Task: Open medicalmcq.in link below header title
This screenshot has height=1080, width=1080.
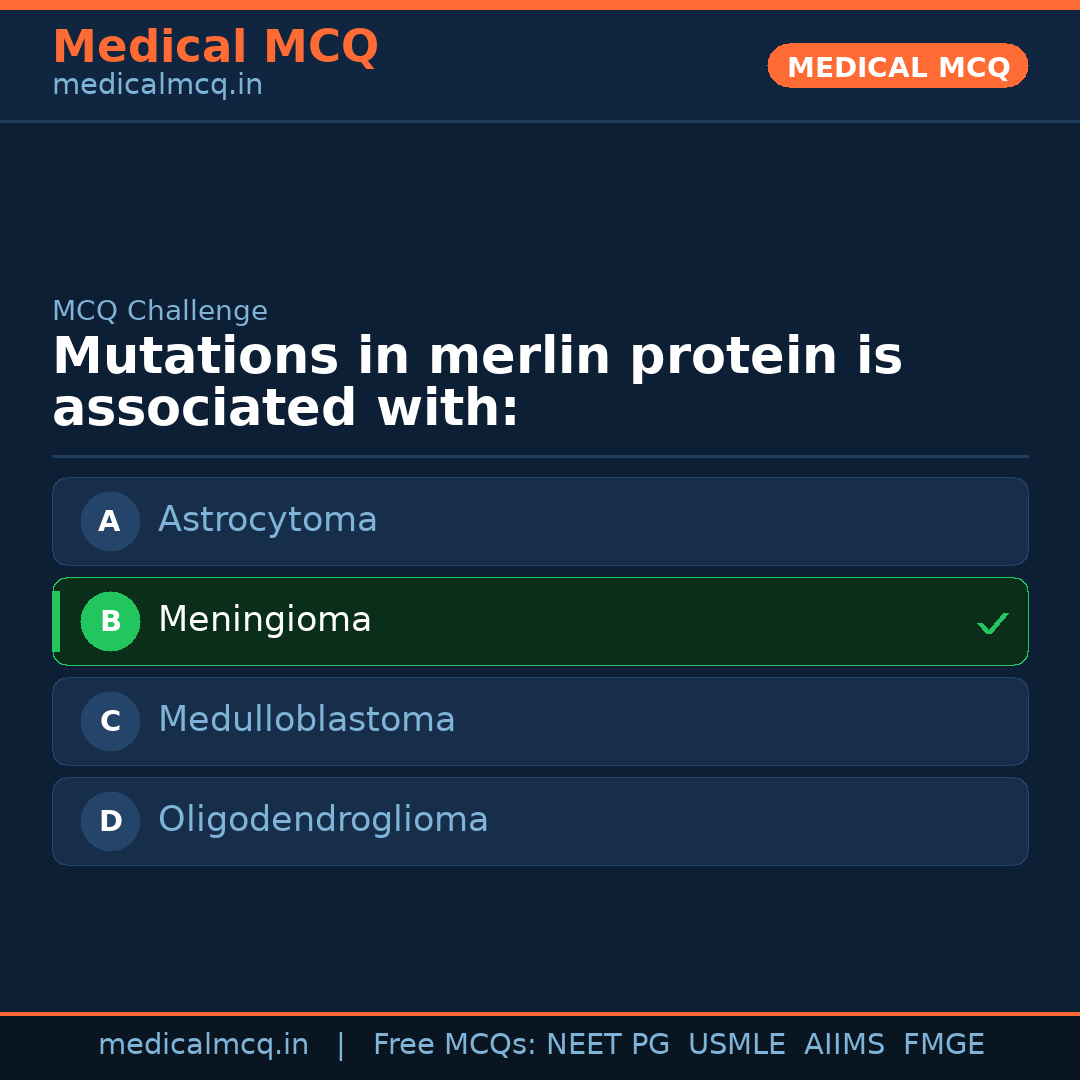Action: pos(157,86)
